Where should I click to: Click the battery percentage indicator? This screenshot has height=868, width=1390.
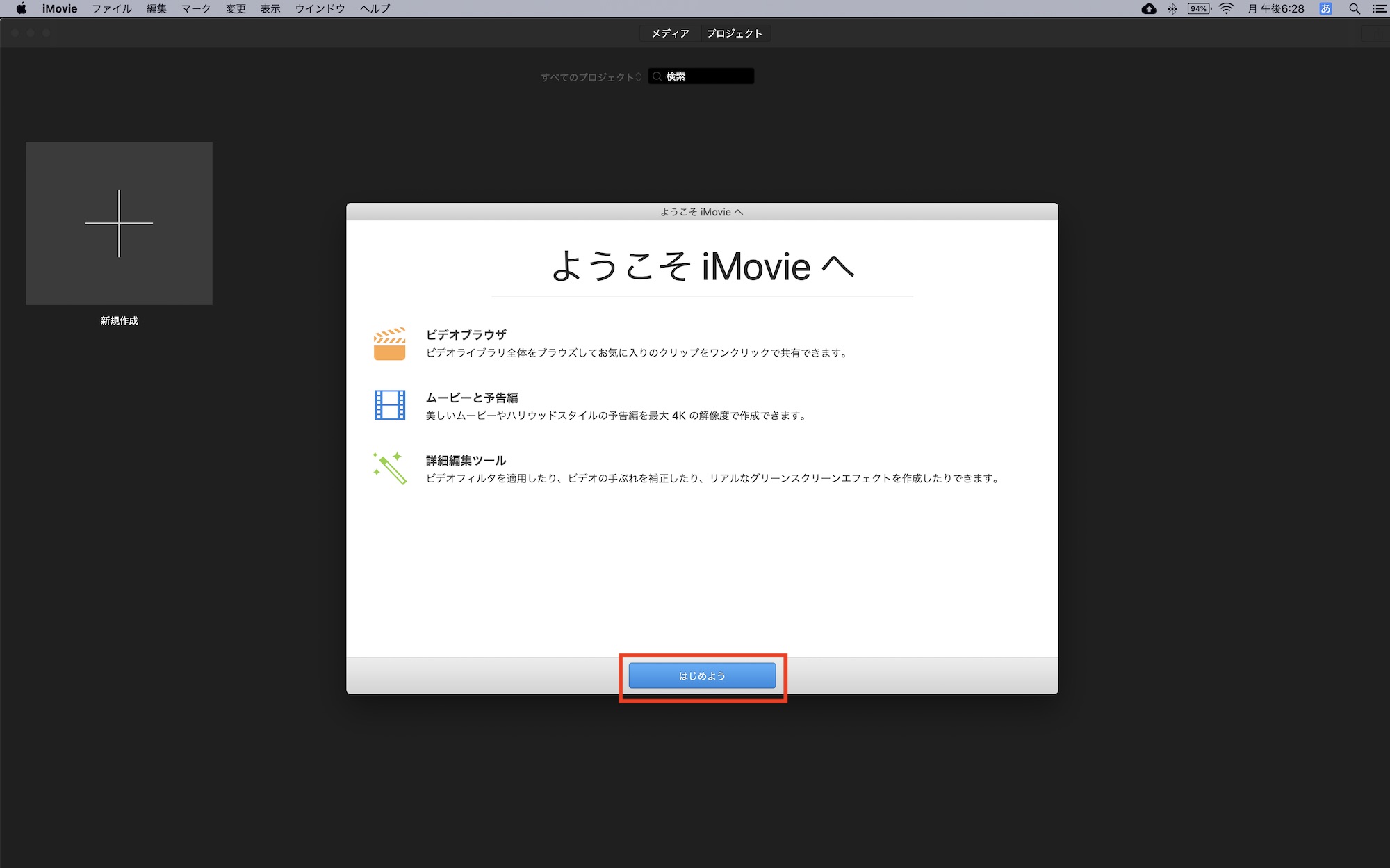1199,9
